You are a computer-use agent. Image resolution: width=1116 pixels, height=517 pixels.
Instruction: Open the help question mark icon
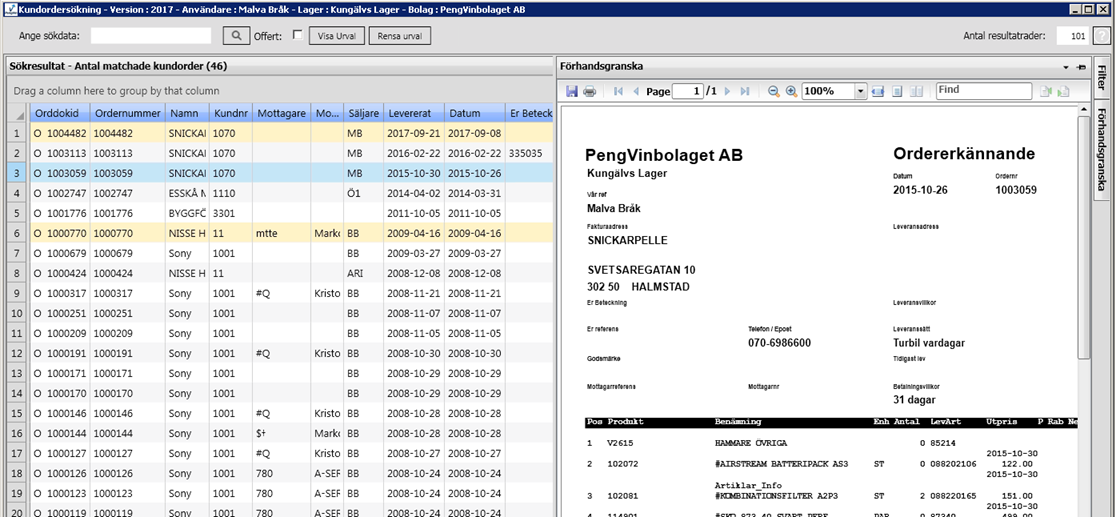(1100, 36)
